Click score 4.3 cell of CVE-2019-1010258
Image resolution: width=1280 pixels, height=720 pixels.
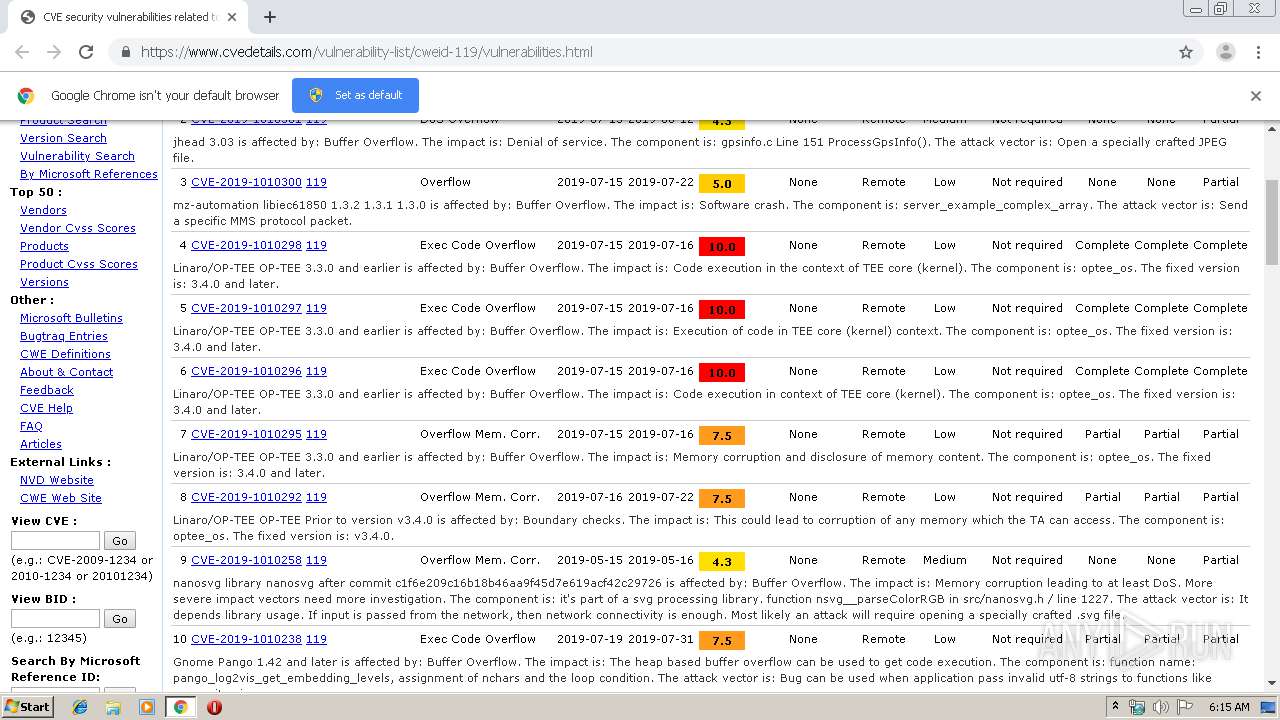[722, 562]
